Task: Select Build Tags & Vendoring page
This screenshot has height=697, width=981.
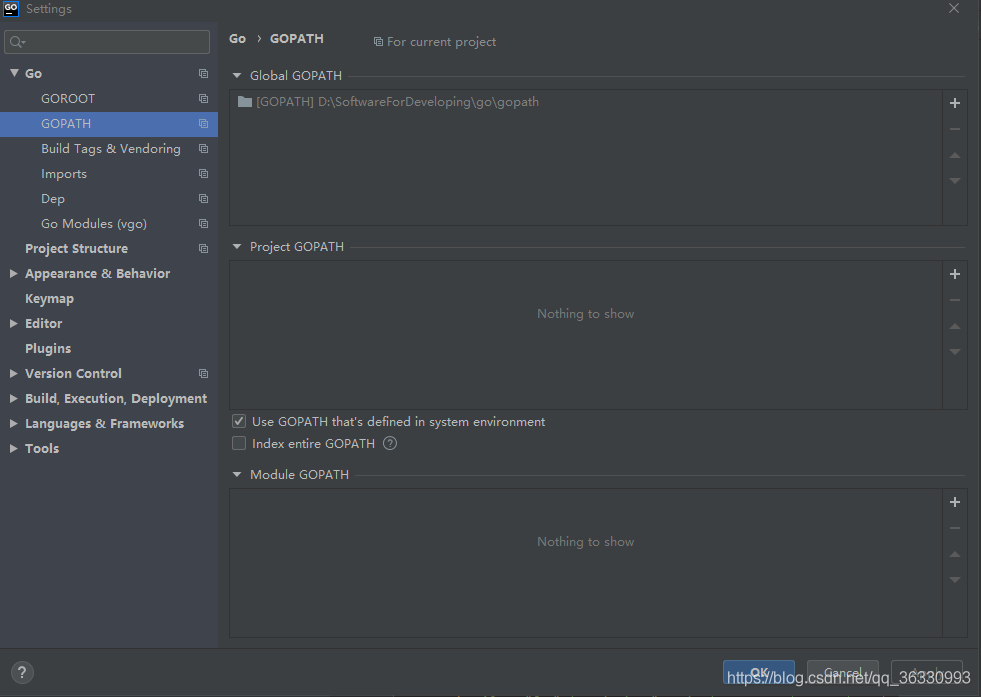Action: point(111,149)
